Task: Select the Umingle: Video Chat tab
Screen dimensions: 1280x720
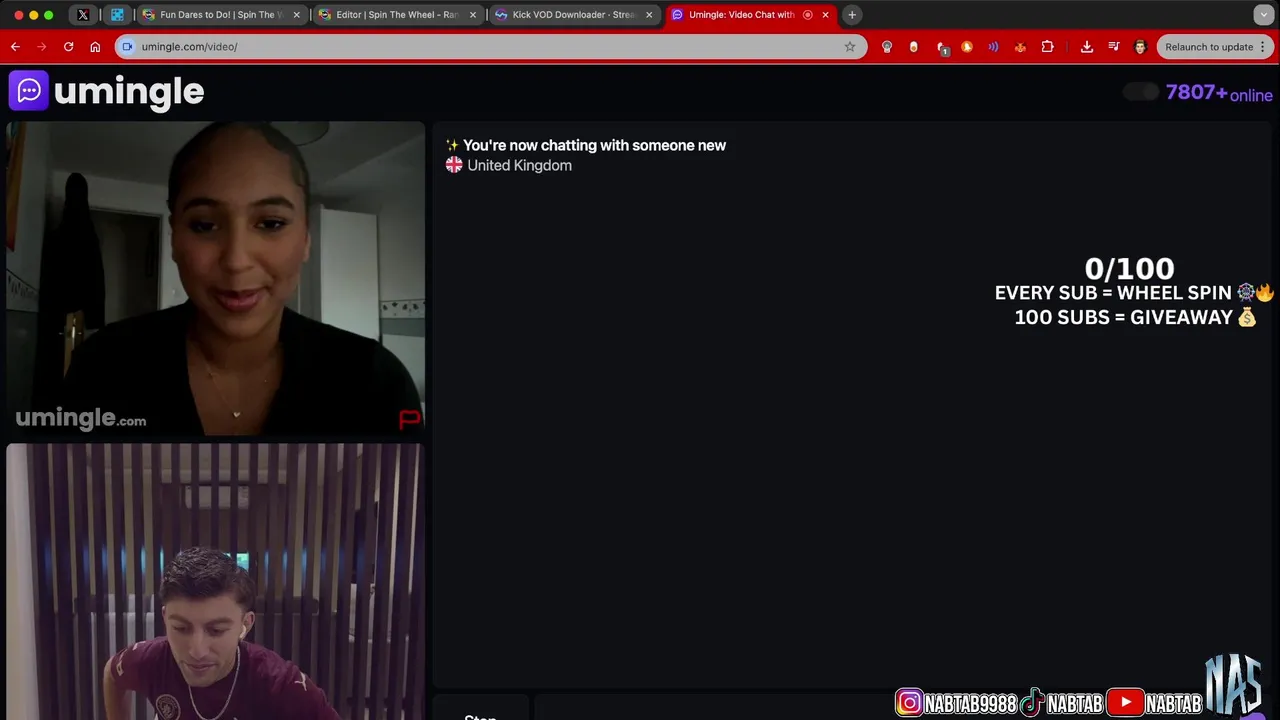Action: [x=750, y=15]
